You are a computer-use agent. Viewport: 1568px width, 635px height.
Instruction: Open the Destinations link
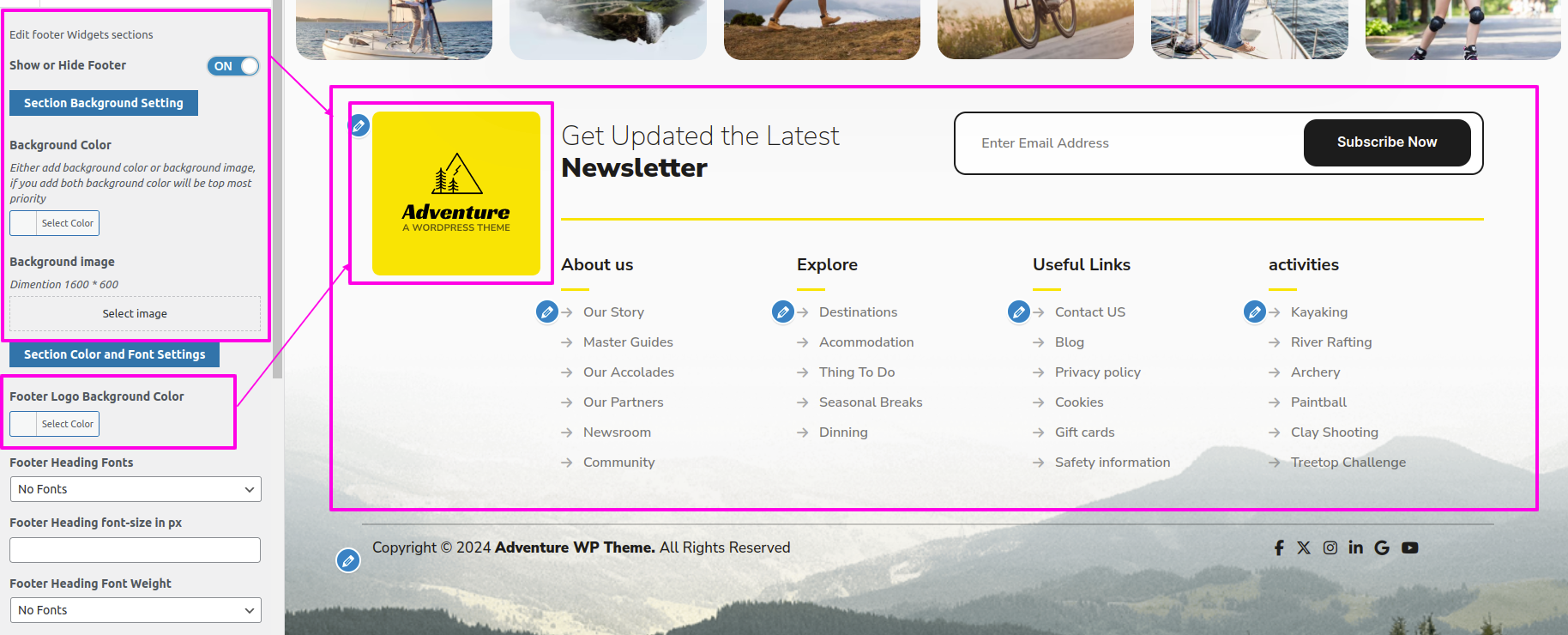coord(858,312)
